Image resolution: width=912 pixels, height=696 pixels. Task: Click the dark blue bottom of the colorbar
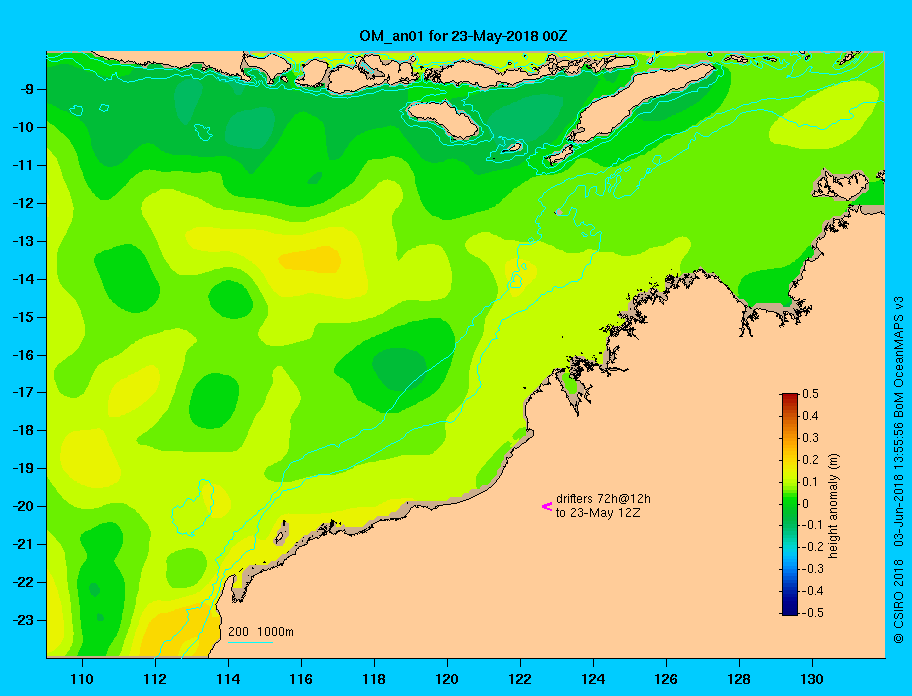click(789, 611)
